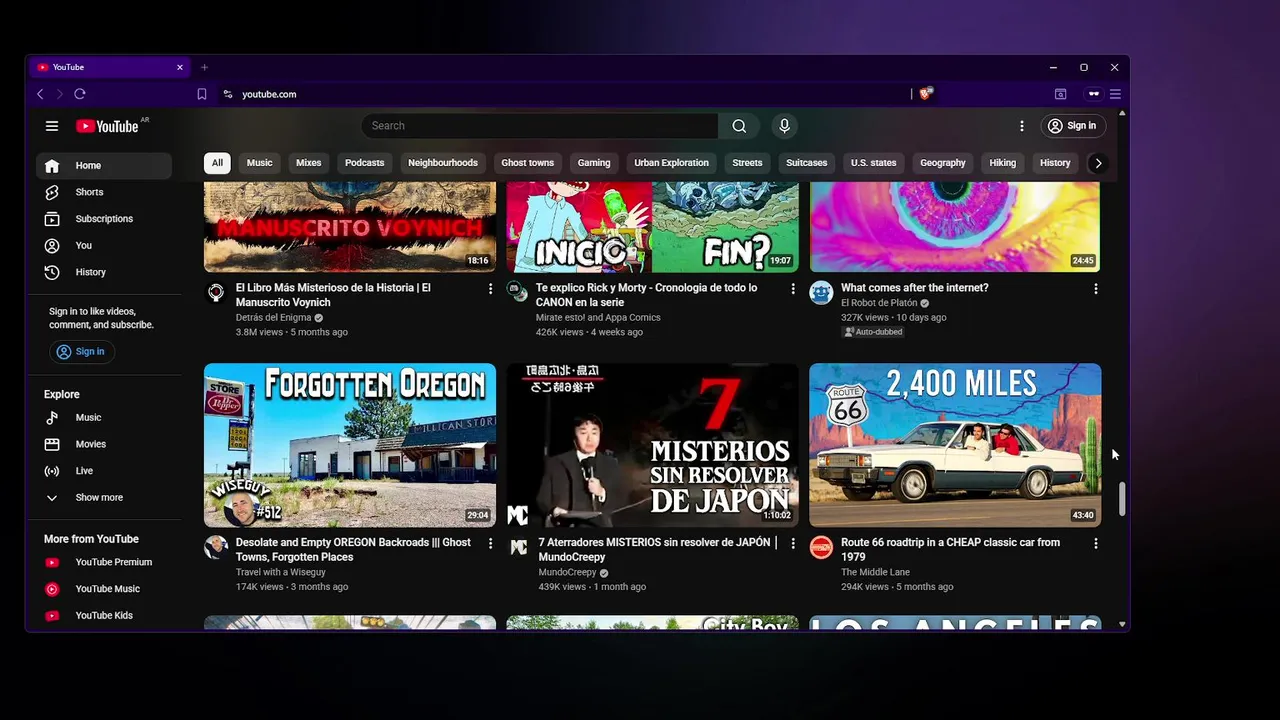Select the Mixes filter chip

[309, 163]
